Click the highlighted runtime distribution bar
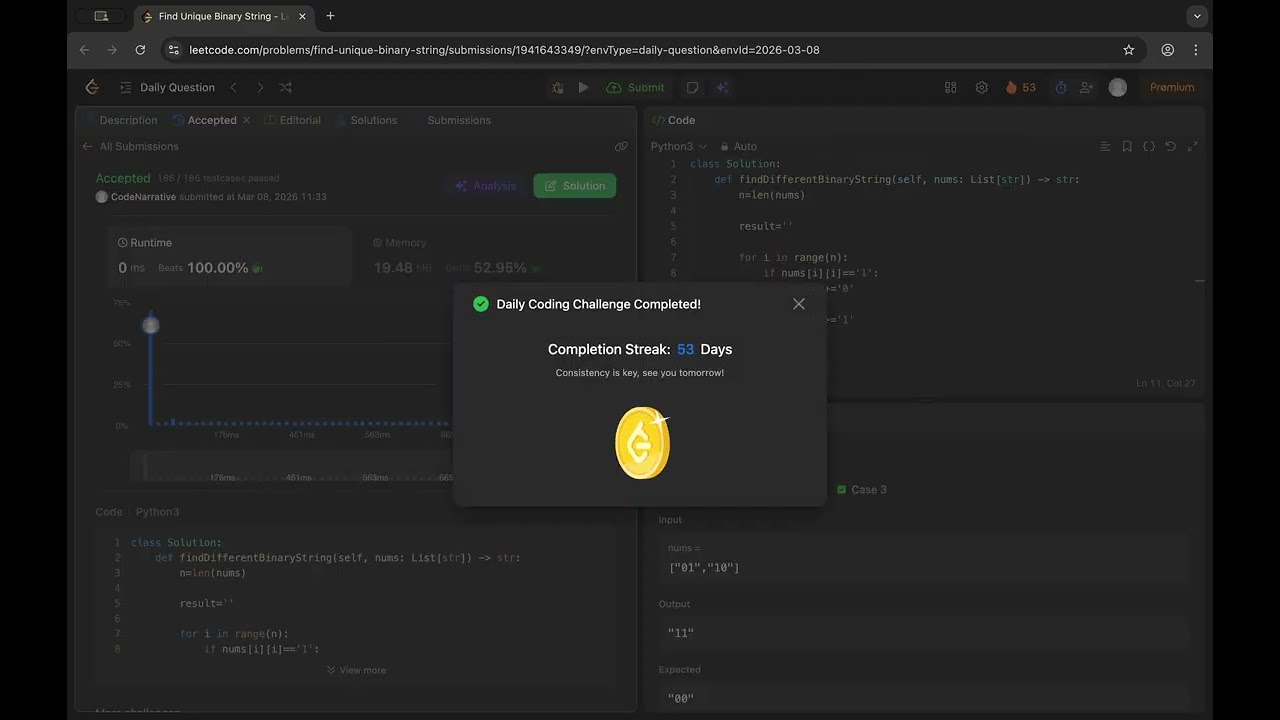The image size is (1280, 720). coord(151,372)
